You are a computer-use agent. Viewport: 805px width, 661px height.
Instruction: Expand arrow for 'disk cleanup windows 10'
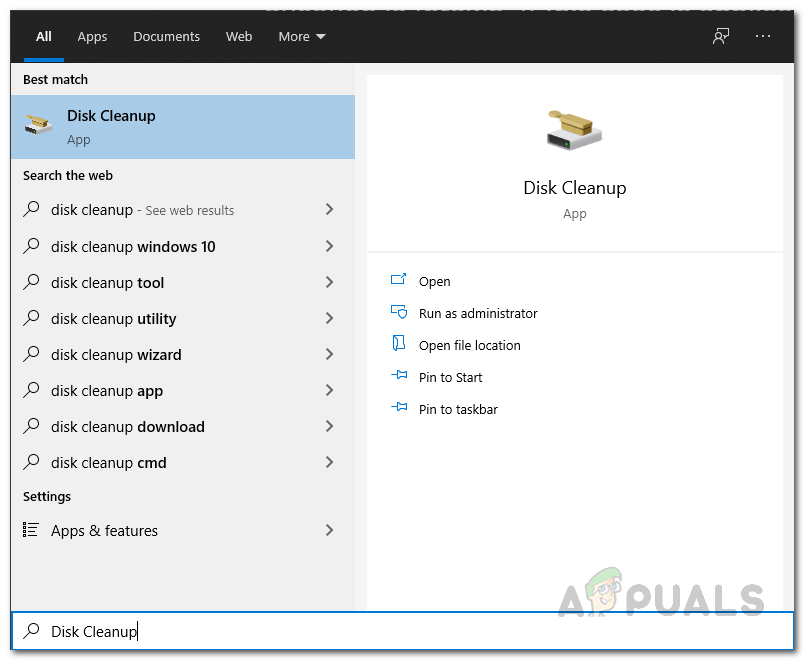(x=330, y=246)
